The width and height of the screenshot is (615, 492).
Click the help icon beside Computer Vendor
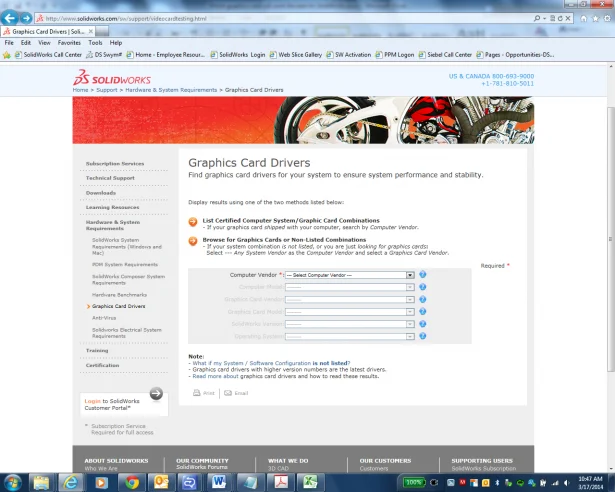[x=423, y=274]
